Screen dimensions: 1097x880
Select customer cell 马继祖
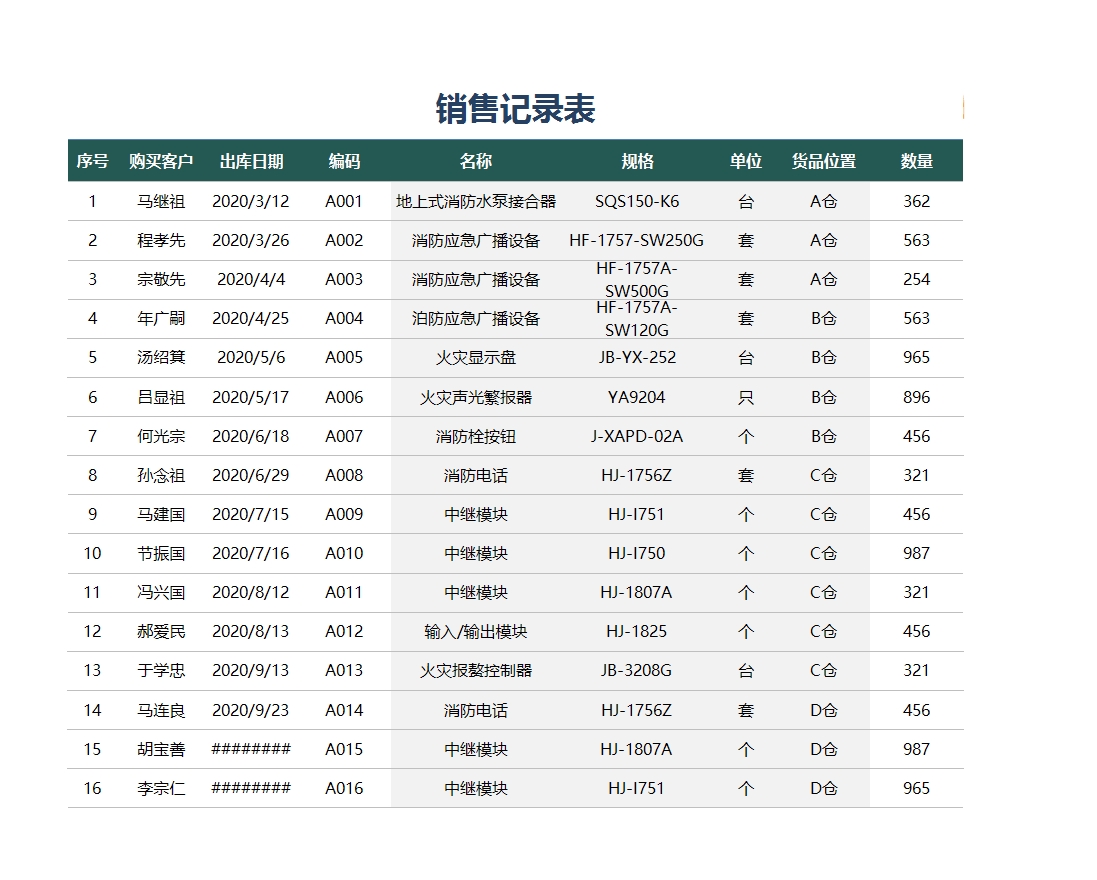coord(161,201)
